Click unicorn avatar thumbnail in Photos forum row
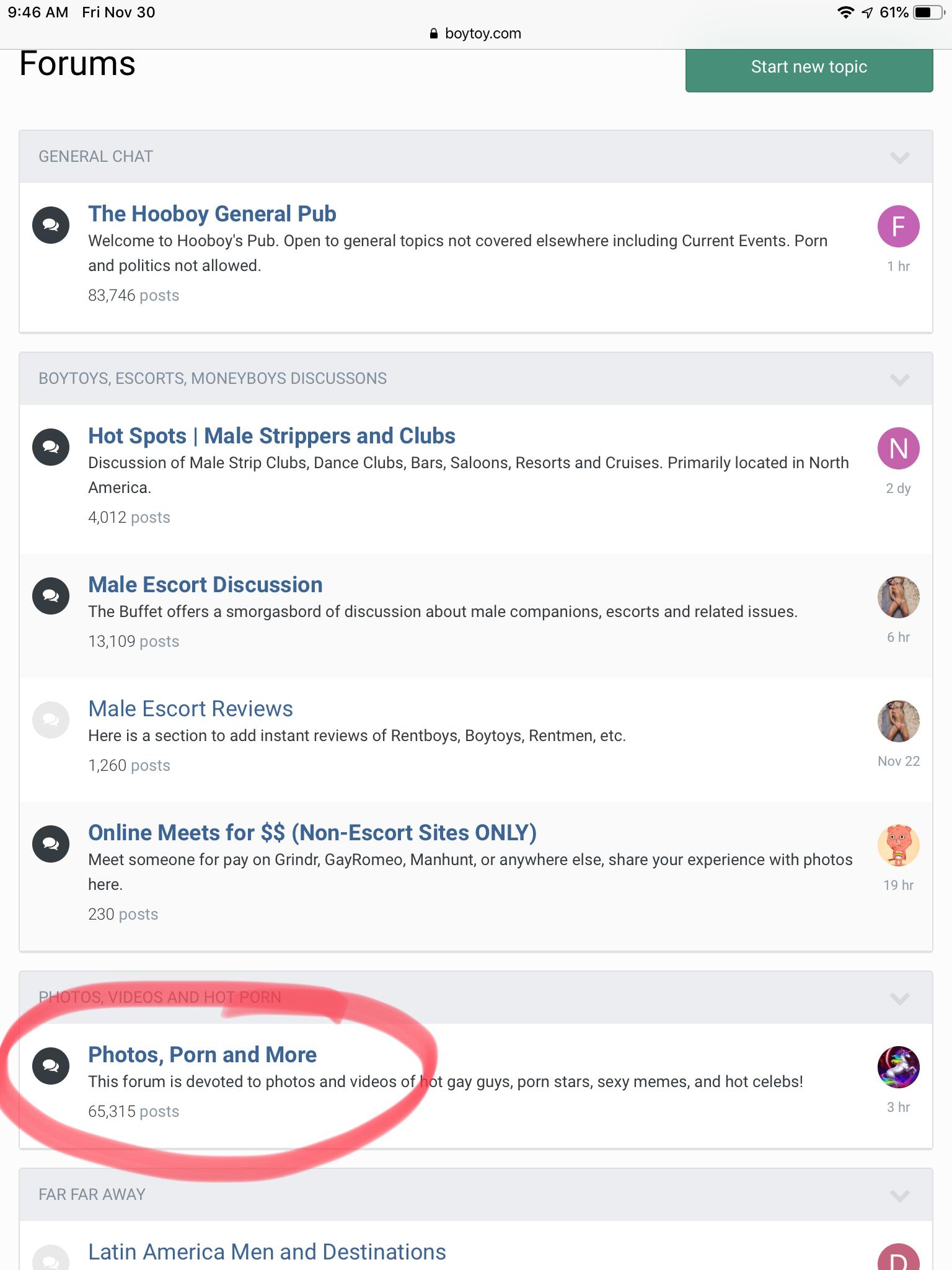 tap(898, 1067)
